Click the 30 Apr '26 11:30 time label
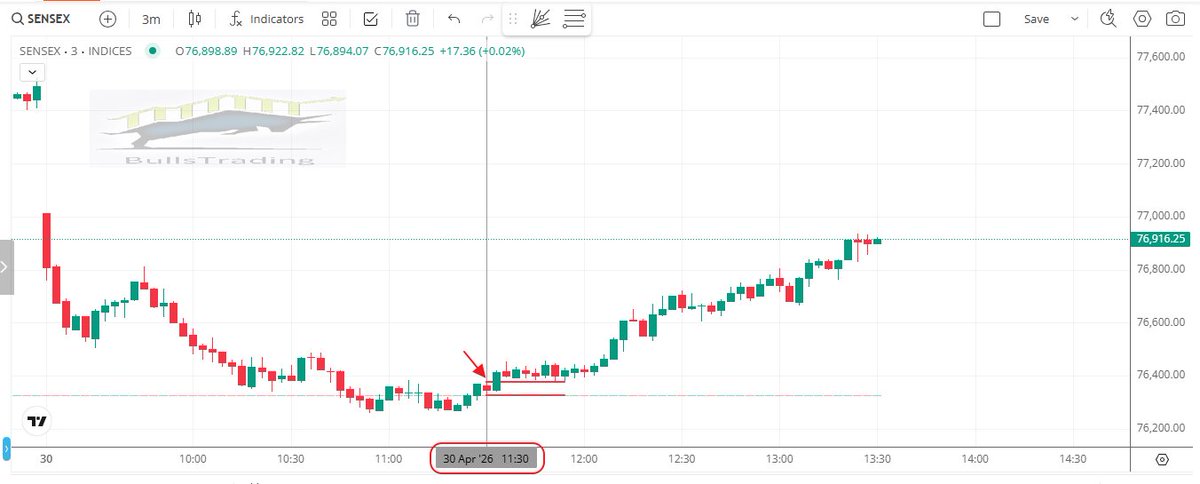The width and height of the screenshot is (1200, 484). pos(487,459)
